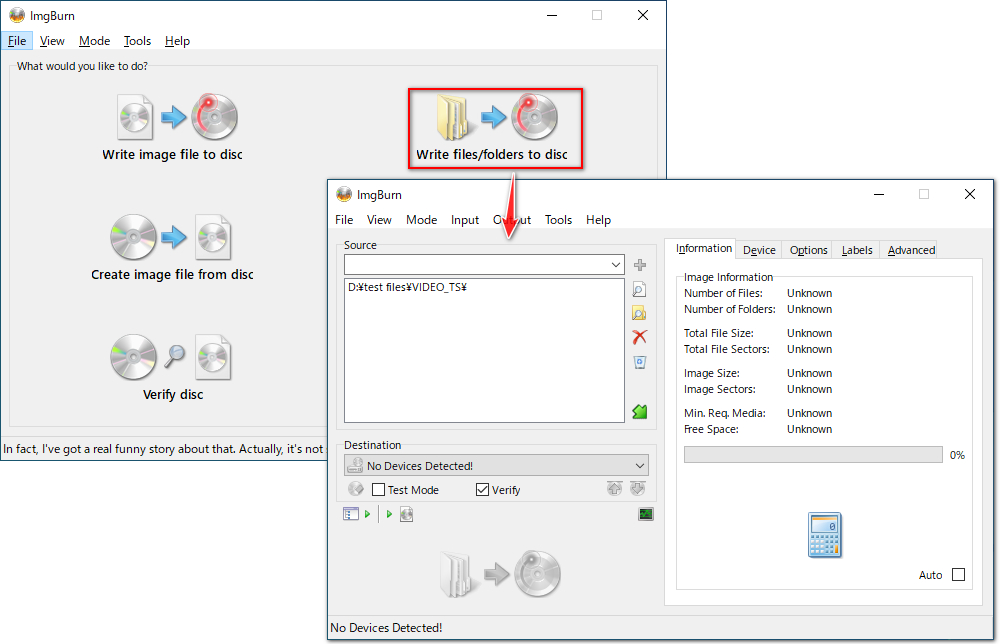Select D:¥test files¥VIDEO_TS¥ source entry
The height and width of the screenshot is (644, 1000).
(x=408, y=287)
